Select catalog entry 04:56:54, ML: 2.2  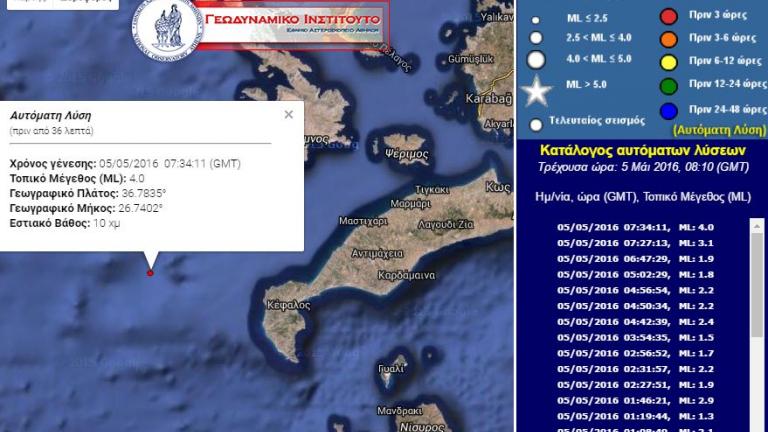coord(635,290)
